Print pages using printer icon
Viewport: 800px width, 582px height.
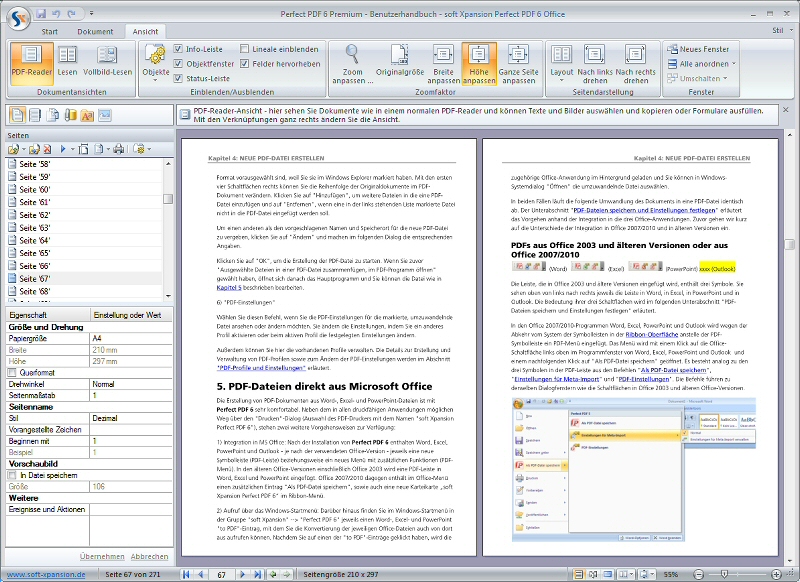point(118,149)
